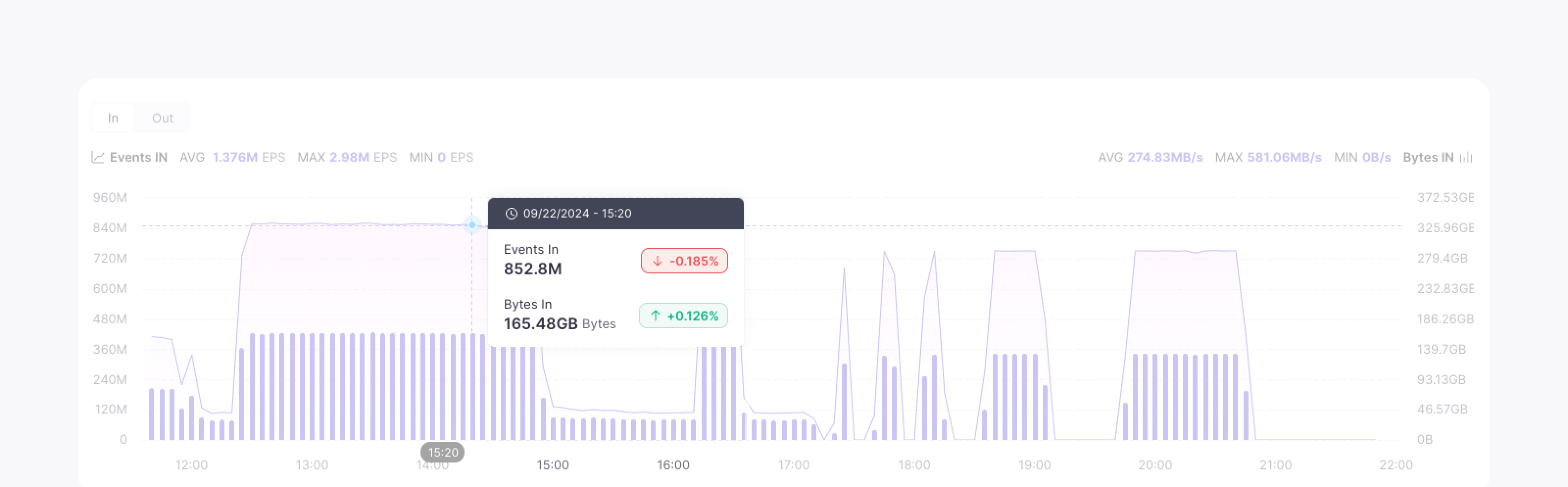Click the 840M y-axis label
Viewport: 1568px width, 487px height.
pyautogui.click(x=110, y=228)
